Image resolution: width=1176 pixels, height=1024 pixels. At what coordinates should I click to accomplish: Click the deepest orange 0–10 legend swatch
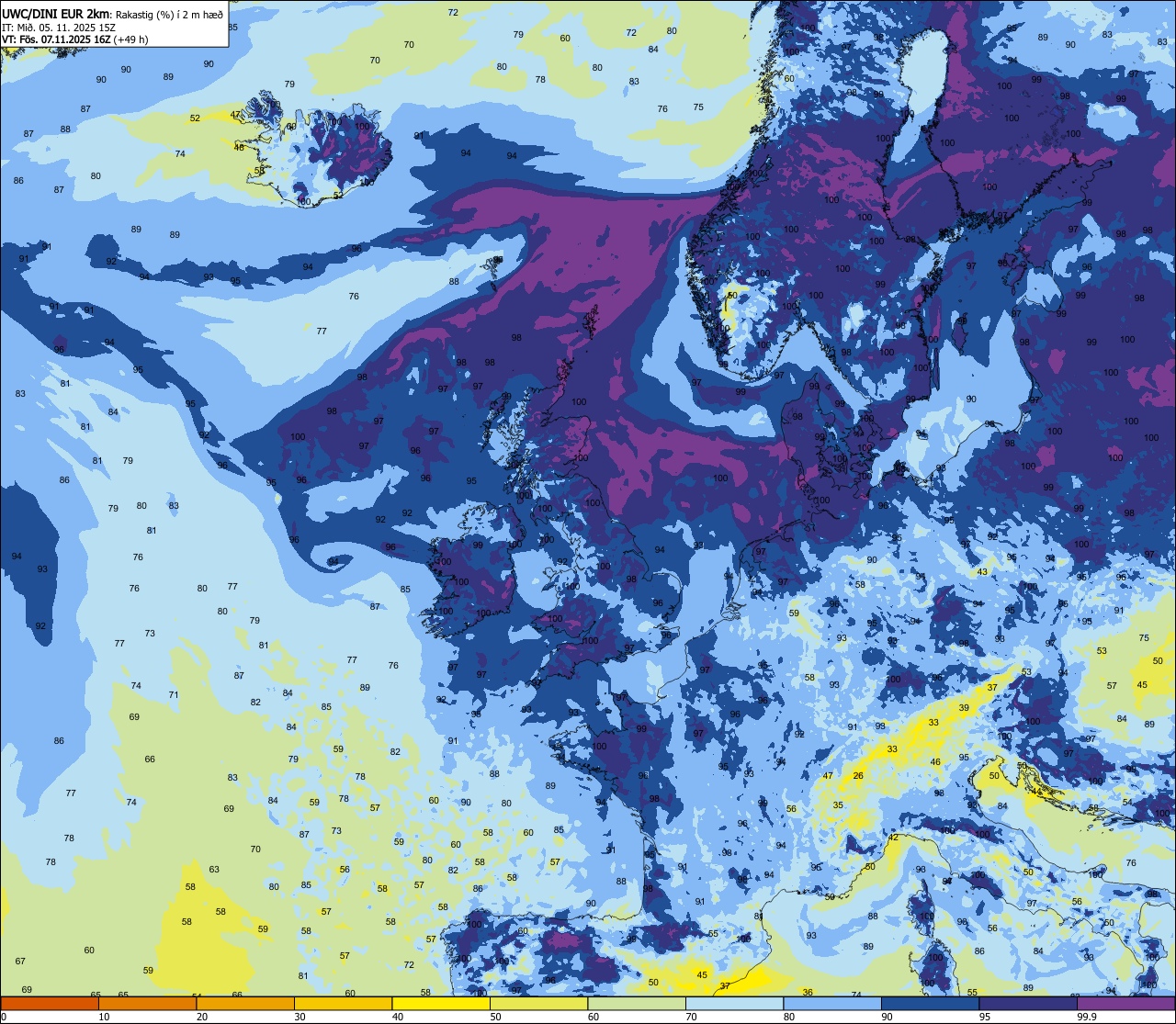pos(49,1004)
